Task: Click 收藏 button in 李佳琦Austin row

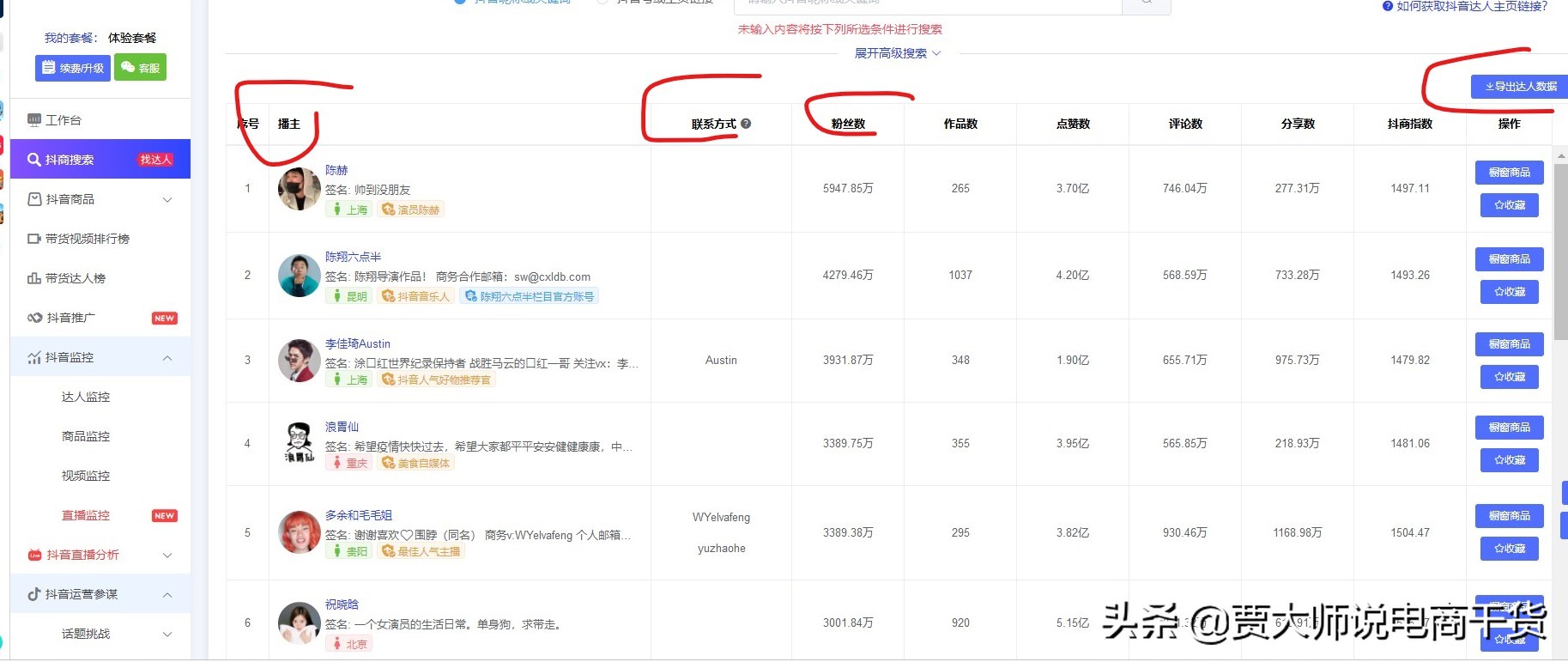Action: (x=1510, y=377)
